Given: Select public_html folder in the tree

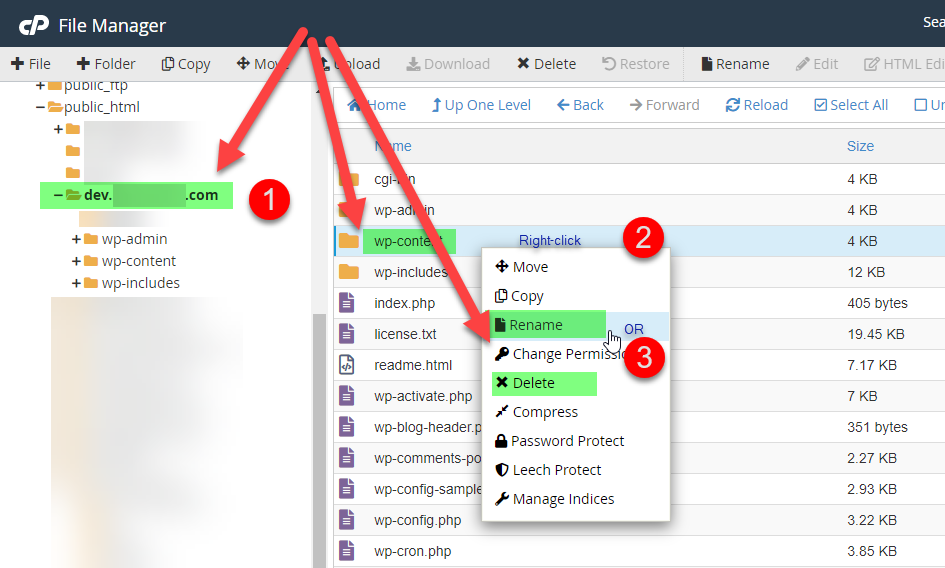Looking at the screenshot, I should point(101,107).
